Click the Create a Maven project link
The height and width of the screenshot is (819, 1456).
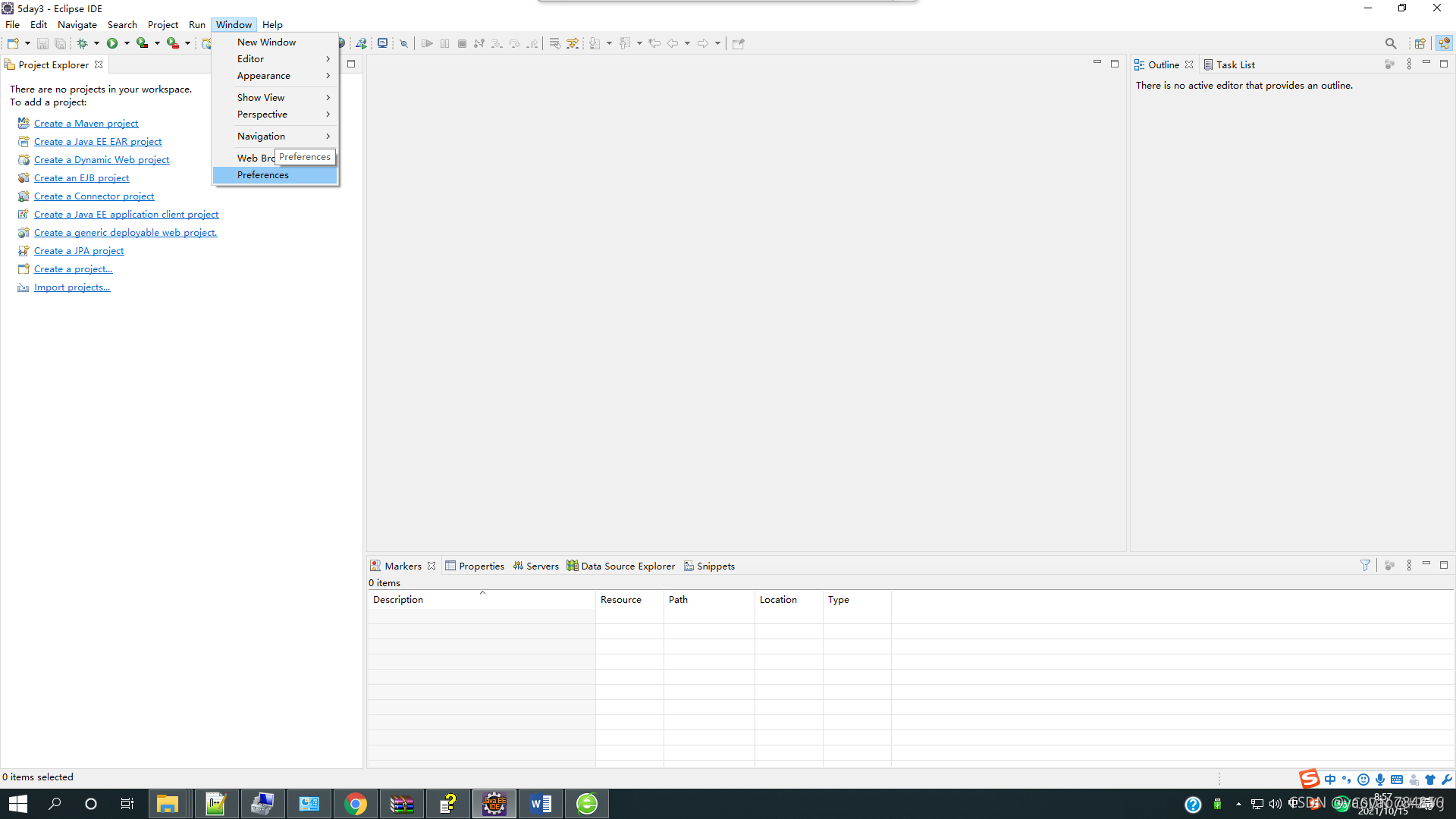[x=86, y=124]
